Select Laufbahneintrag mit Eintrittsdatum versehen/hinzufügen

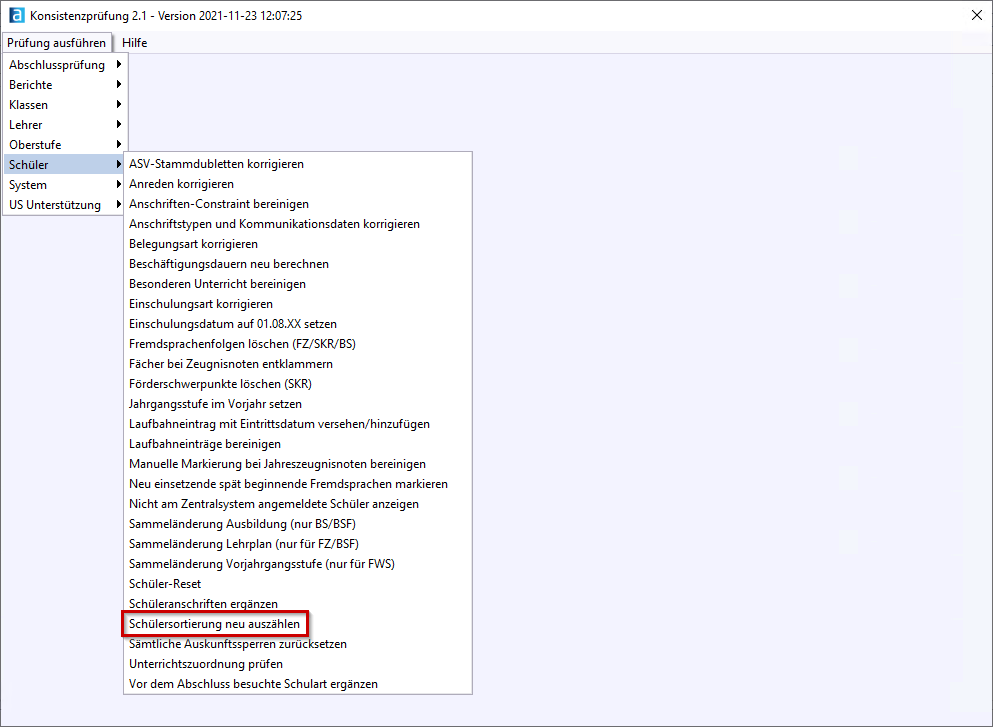click(298, 424)
